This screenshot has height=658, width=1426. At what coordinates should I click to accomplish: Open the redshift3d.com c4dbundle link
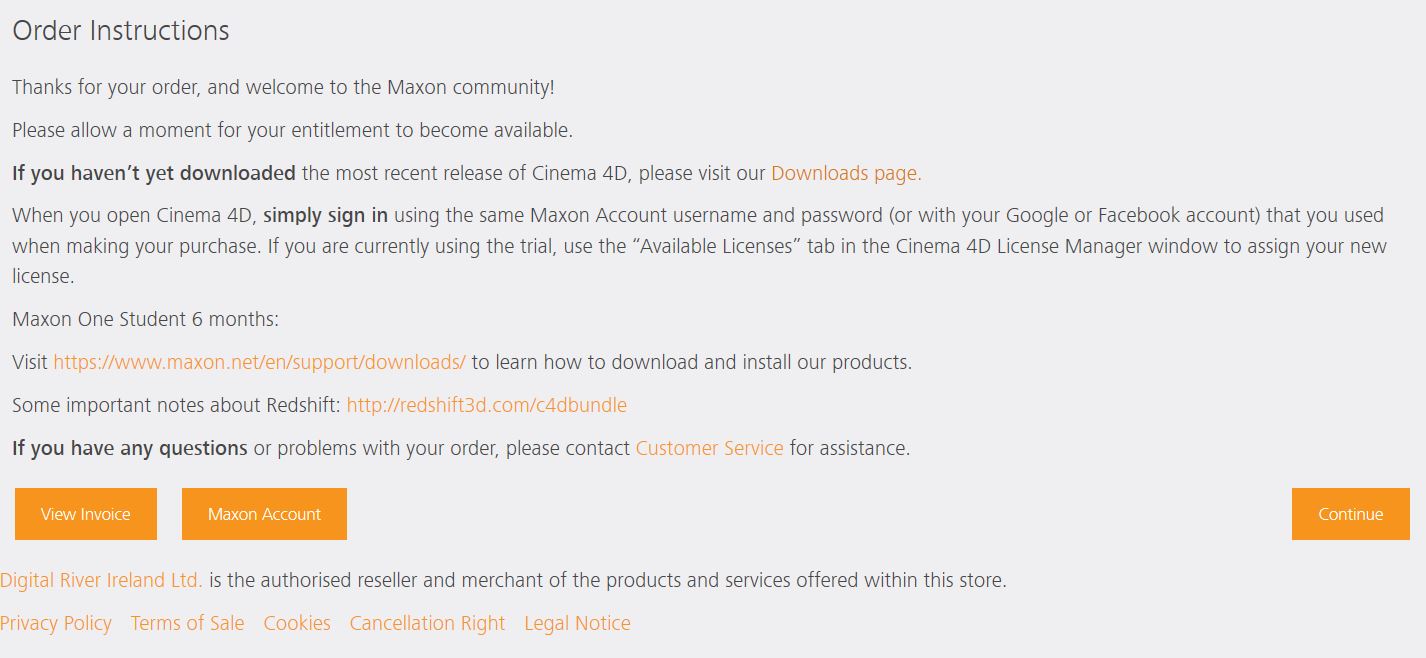(486, 405)
